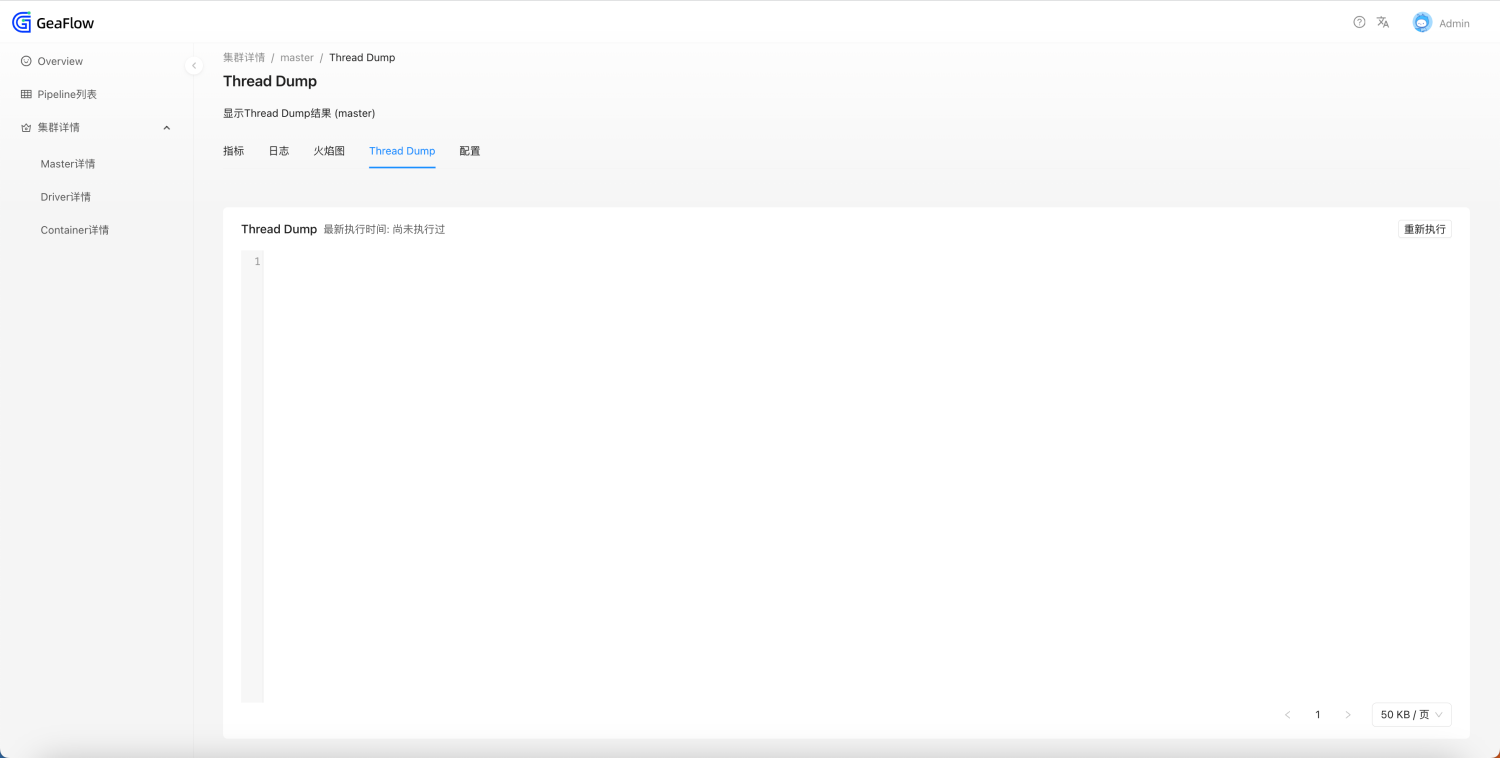Click the Pipeline列表 grid icon
Viewport: 1500px width, 758px height.
[x=24, y=94]
